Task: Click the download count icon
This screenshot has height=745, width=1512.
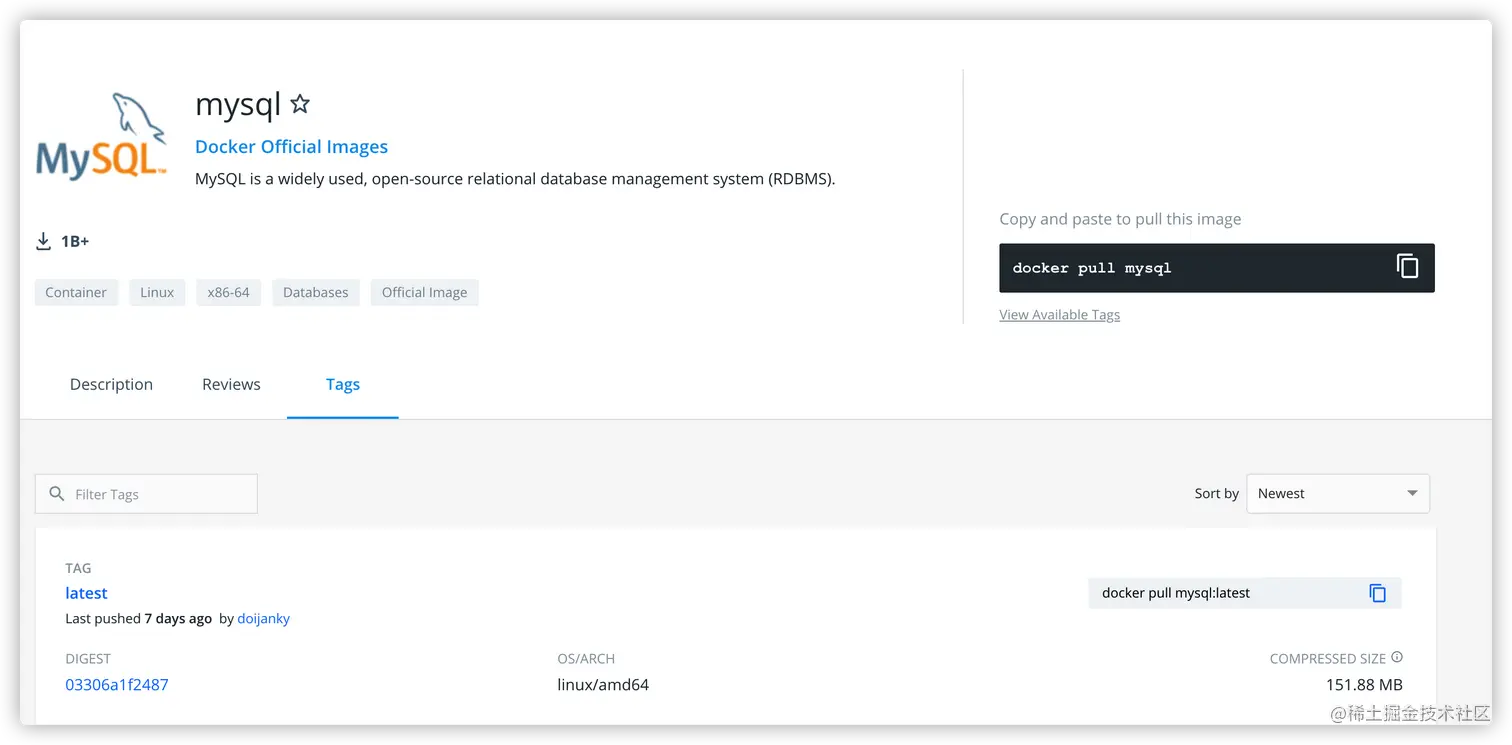Action: (44, 241)
